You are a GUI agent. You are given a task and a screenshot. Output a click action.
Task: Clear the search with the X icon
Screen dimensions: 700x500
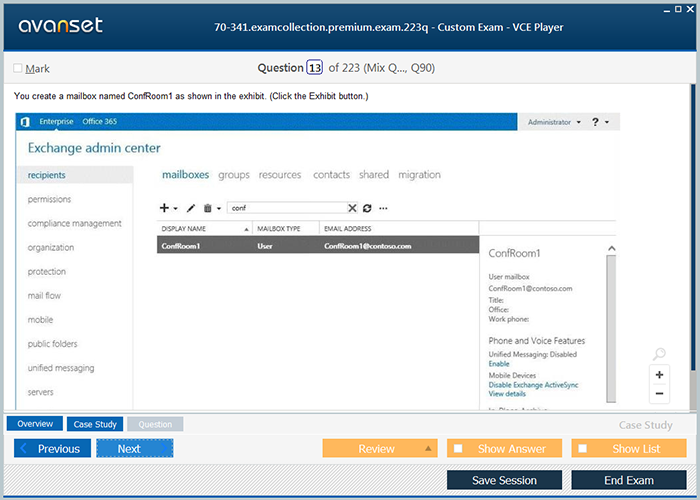coord(352,208)
